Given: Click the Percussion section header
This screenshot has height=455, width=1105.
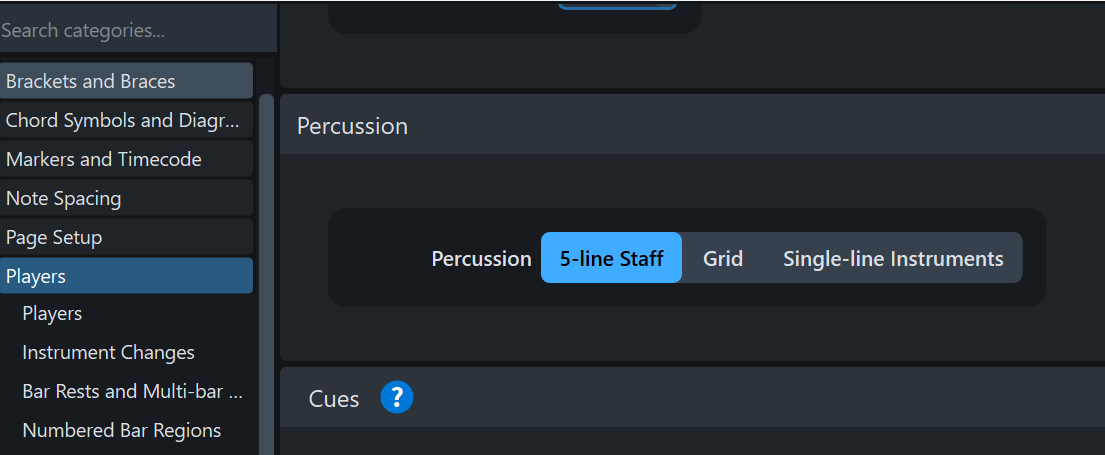Looking at the screenshot, I should coord(353,126).
